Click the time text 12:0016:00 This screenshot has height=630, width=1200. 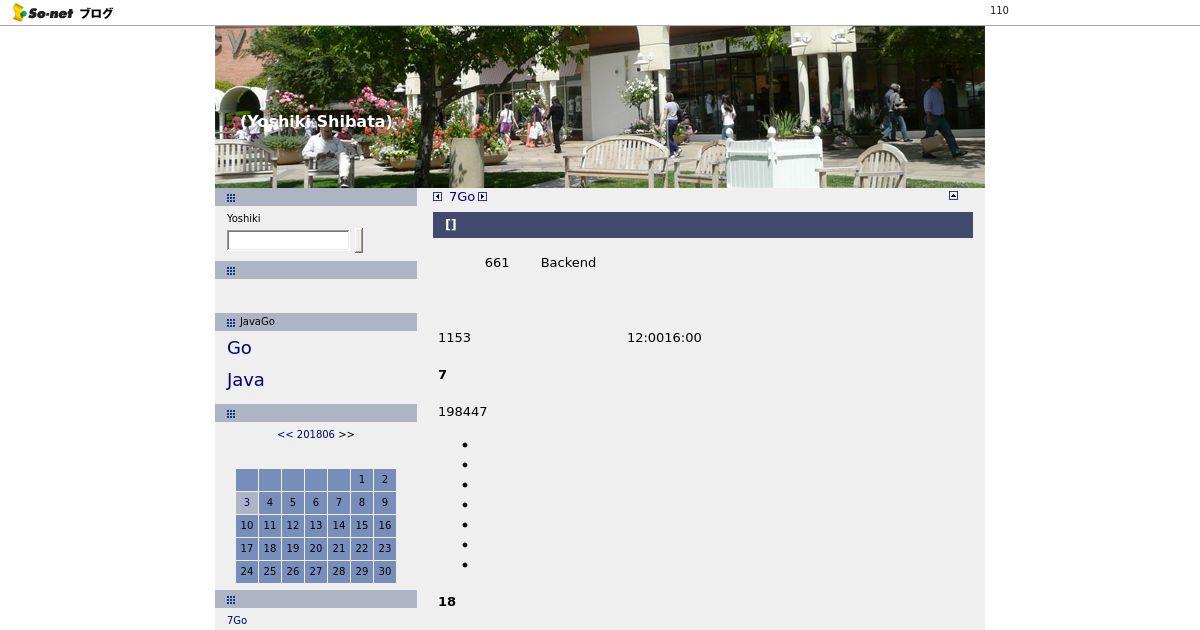point(664,338)
